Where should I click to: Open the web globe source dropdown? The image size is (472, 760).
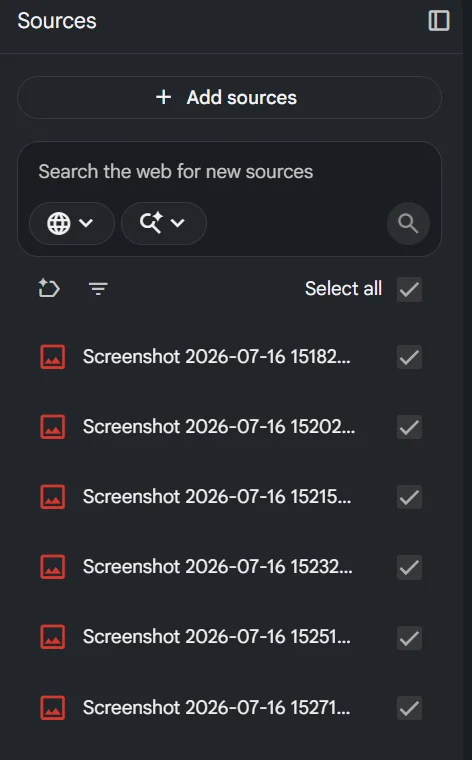(x=72, y=223)
